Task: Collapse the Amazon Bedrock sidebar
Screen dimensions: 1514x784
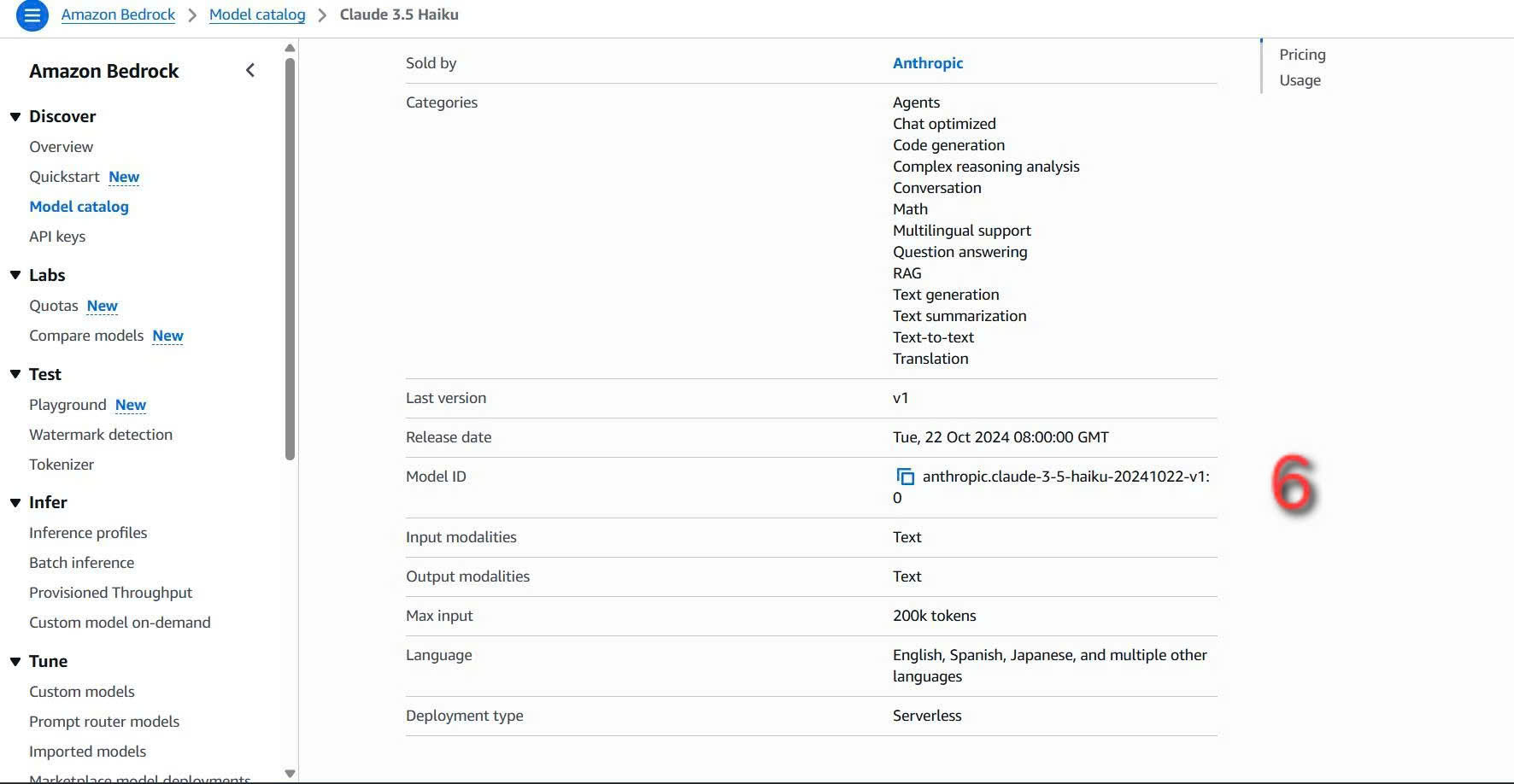Action: point(250,71)
